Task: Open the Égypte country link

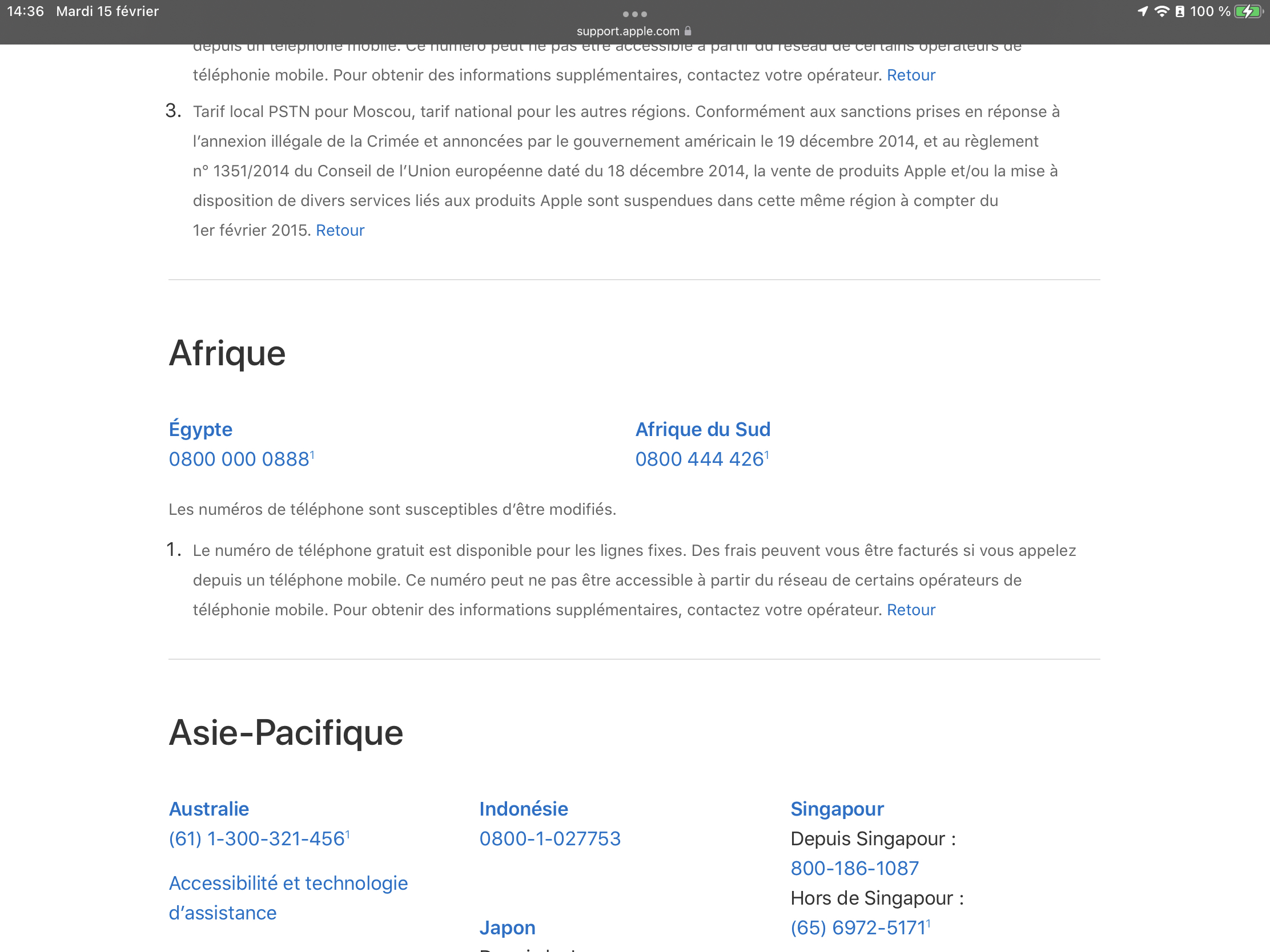Action: pos(200,429)
